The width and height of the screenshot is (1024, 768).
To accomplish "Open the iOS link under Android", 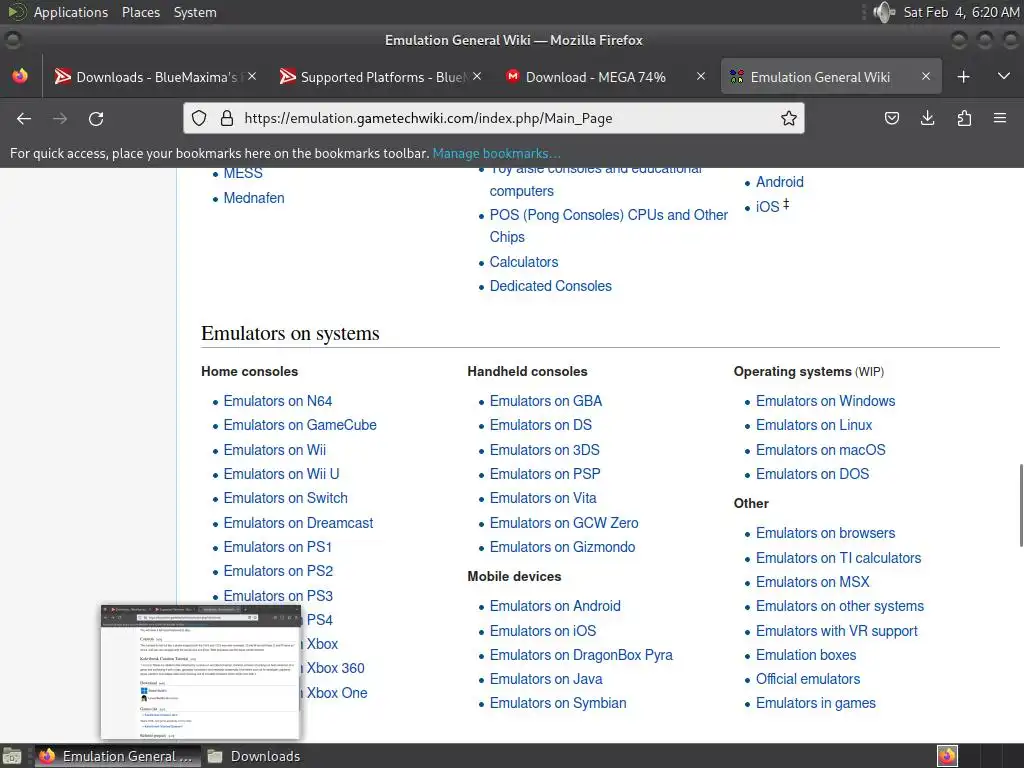I will [767, 207].
